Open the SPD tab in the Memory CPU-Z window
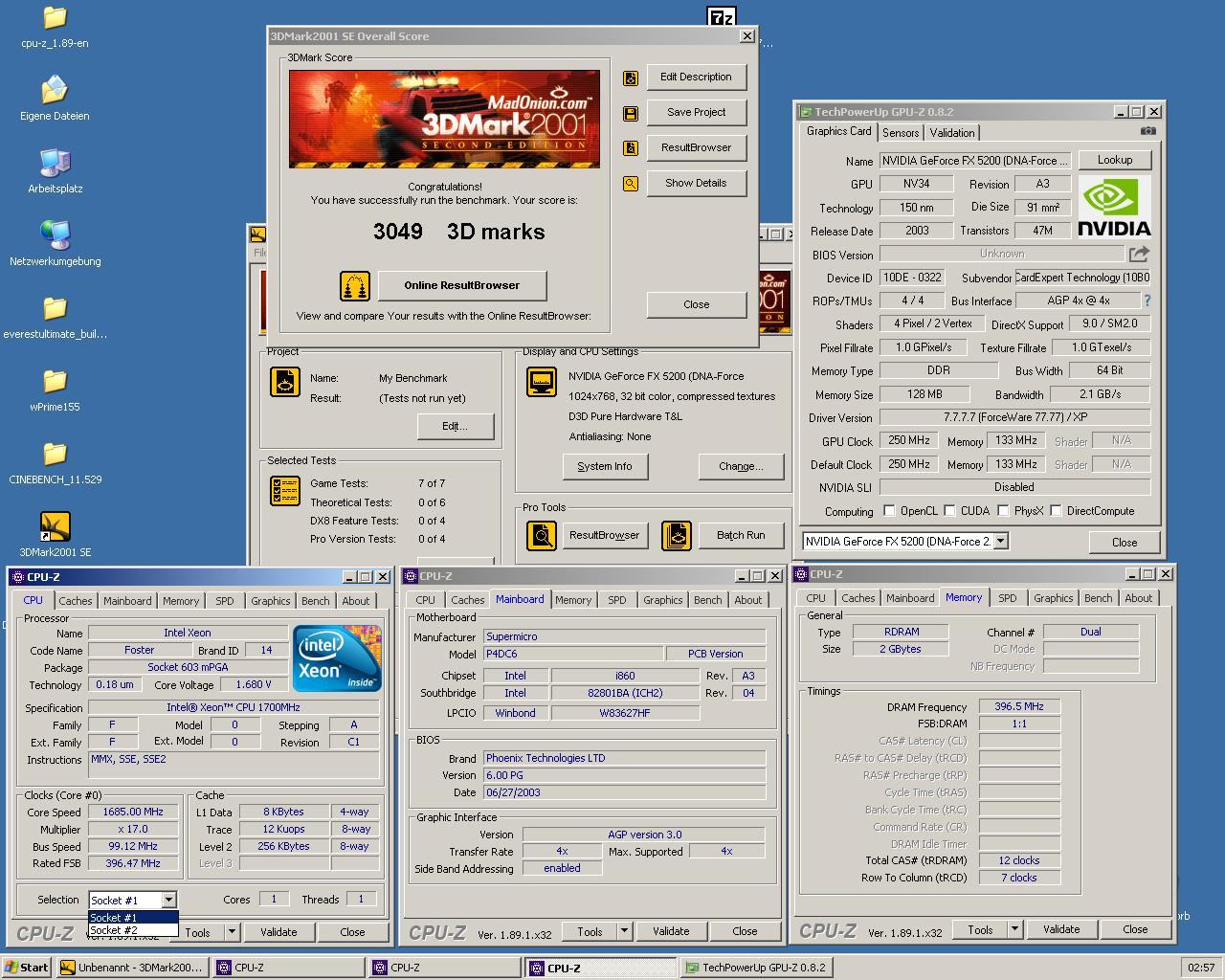 tap(1007, 598)
